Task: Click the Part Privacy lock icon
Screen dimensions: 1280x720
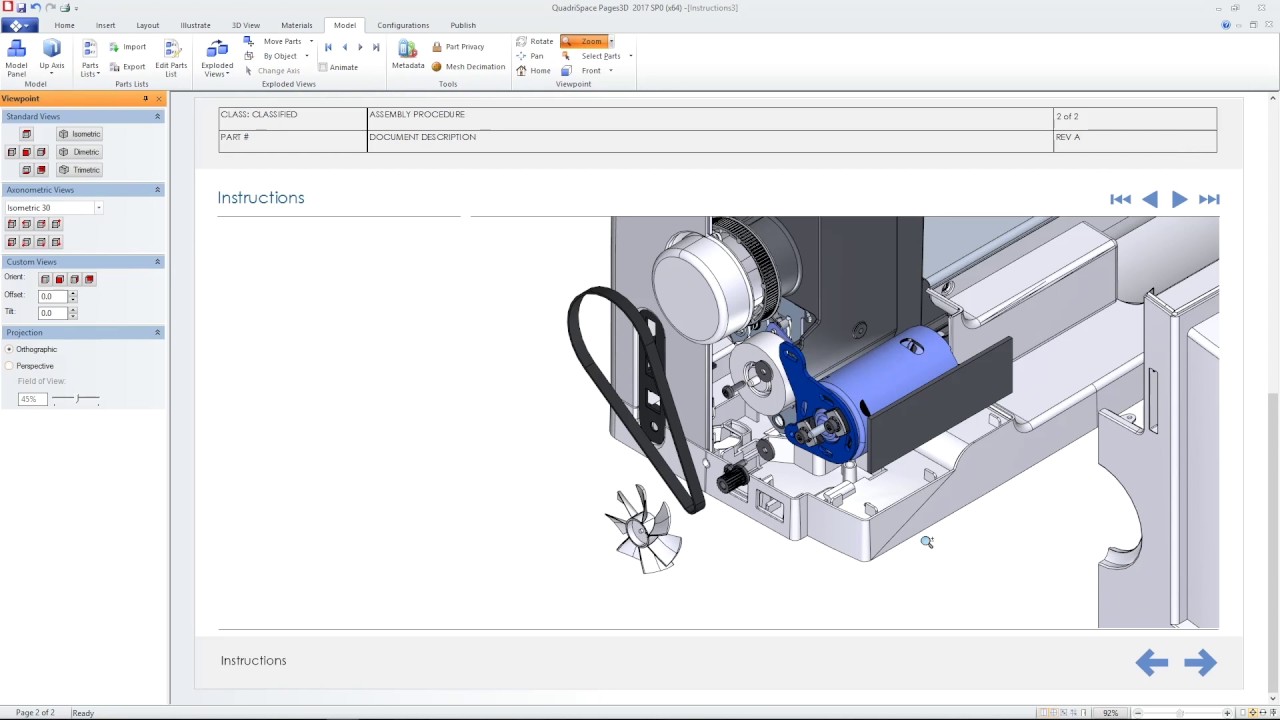Action: pos(437,47)
